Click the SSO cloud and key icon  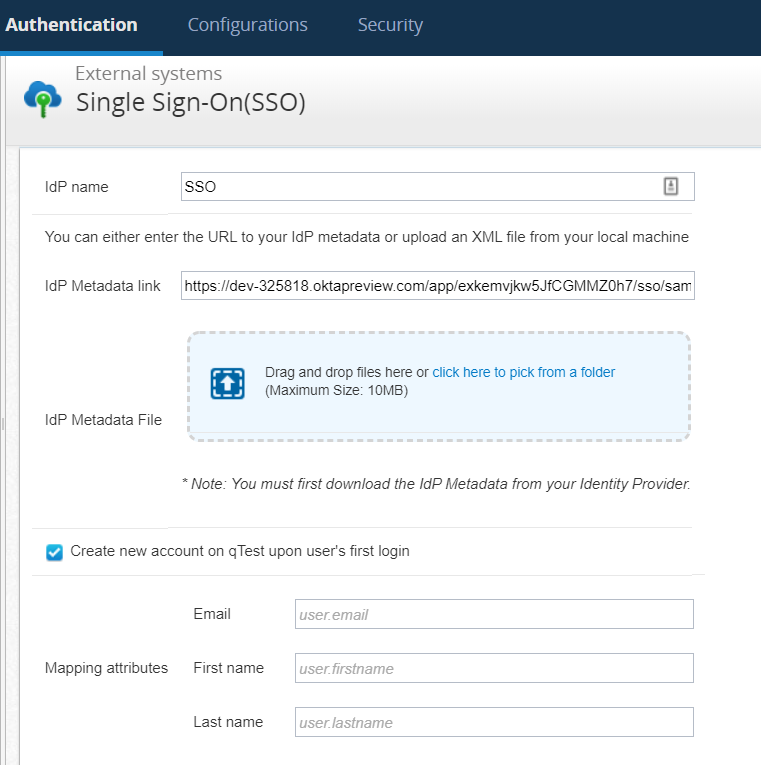point(42,96)
